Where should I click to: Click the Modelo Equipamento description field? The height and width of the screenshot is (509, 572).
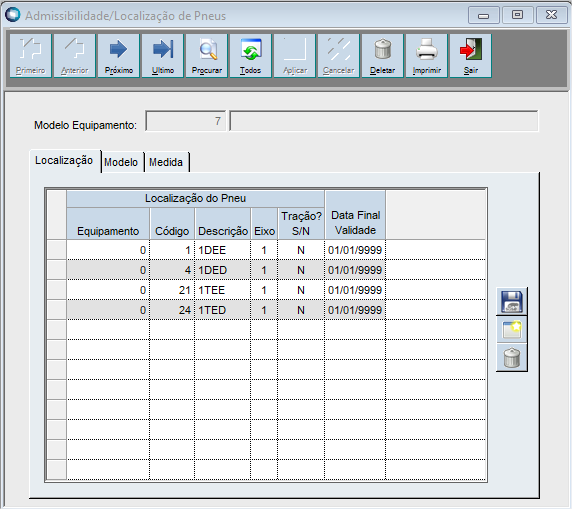[x=384, y=121]
